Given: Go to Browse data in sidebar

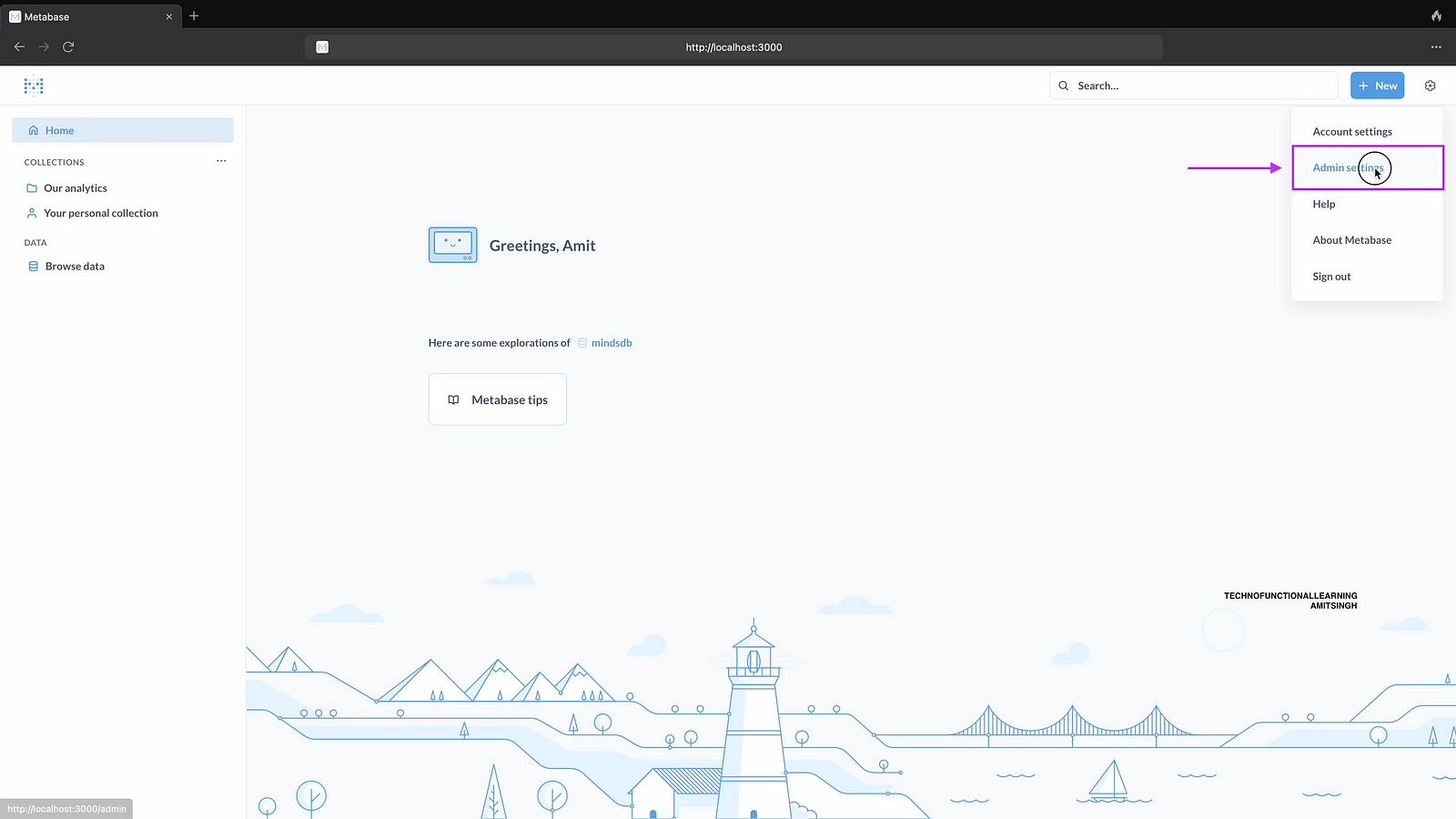Looking at the screenshot, I should coord(75,267).
